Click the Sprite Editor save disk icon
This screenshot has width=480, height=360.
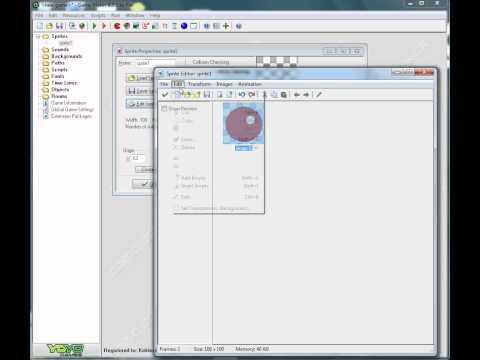pyautogui.click(x=207, y=95)
